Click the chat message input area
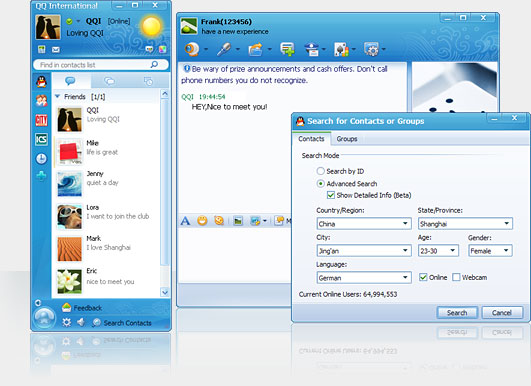This screenshot has width=531, height=386. (x=234, y=255)
